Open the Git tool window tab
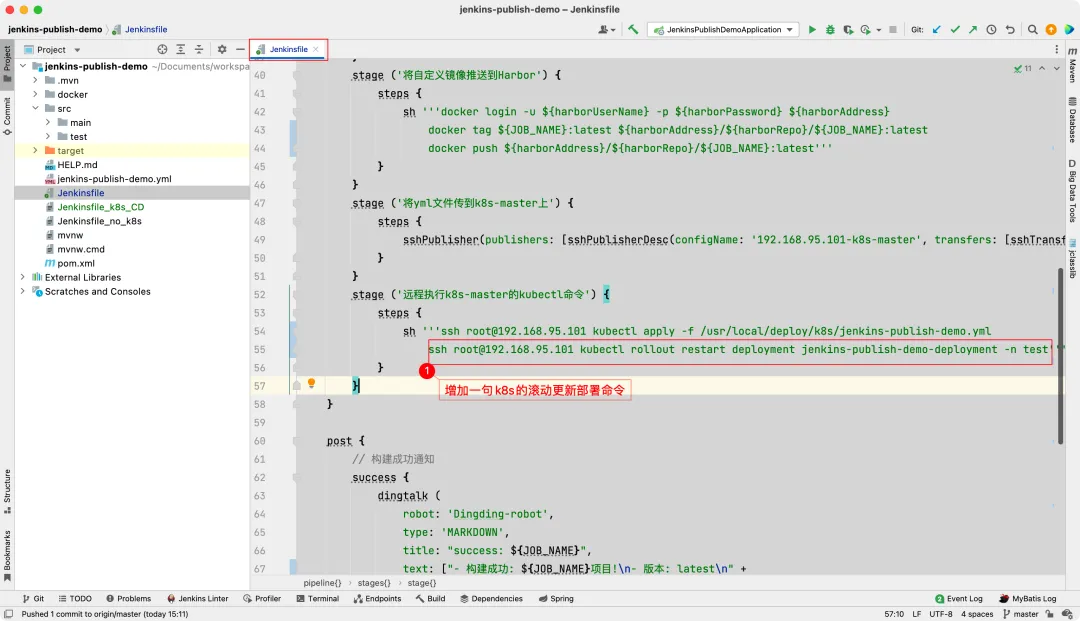The width and height of the screenshot is (1080, 621). tap(33, 598)
